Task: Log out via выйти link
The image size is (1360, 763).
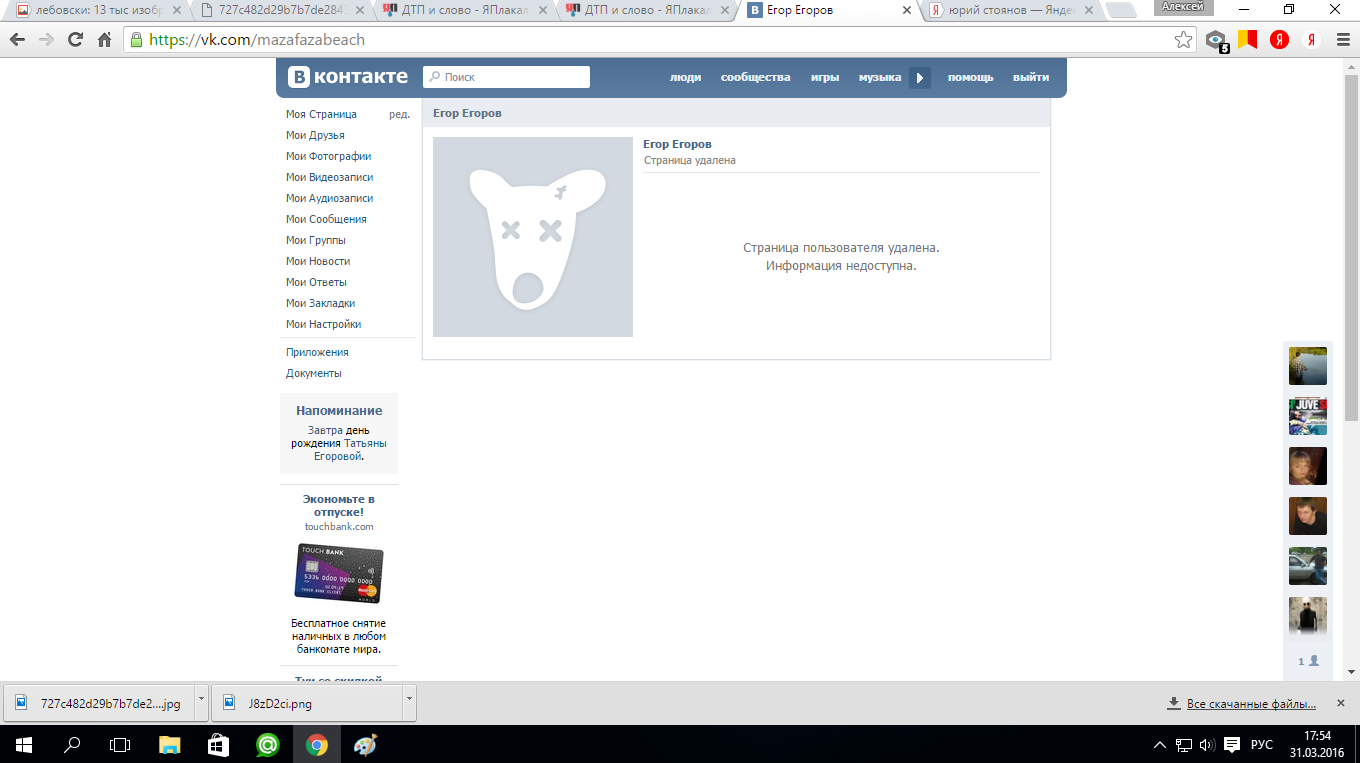Action: [1031, 77]
